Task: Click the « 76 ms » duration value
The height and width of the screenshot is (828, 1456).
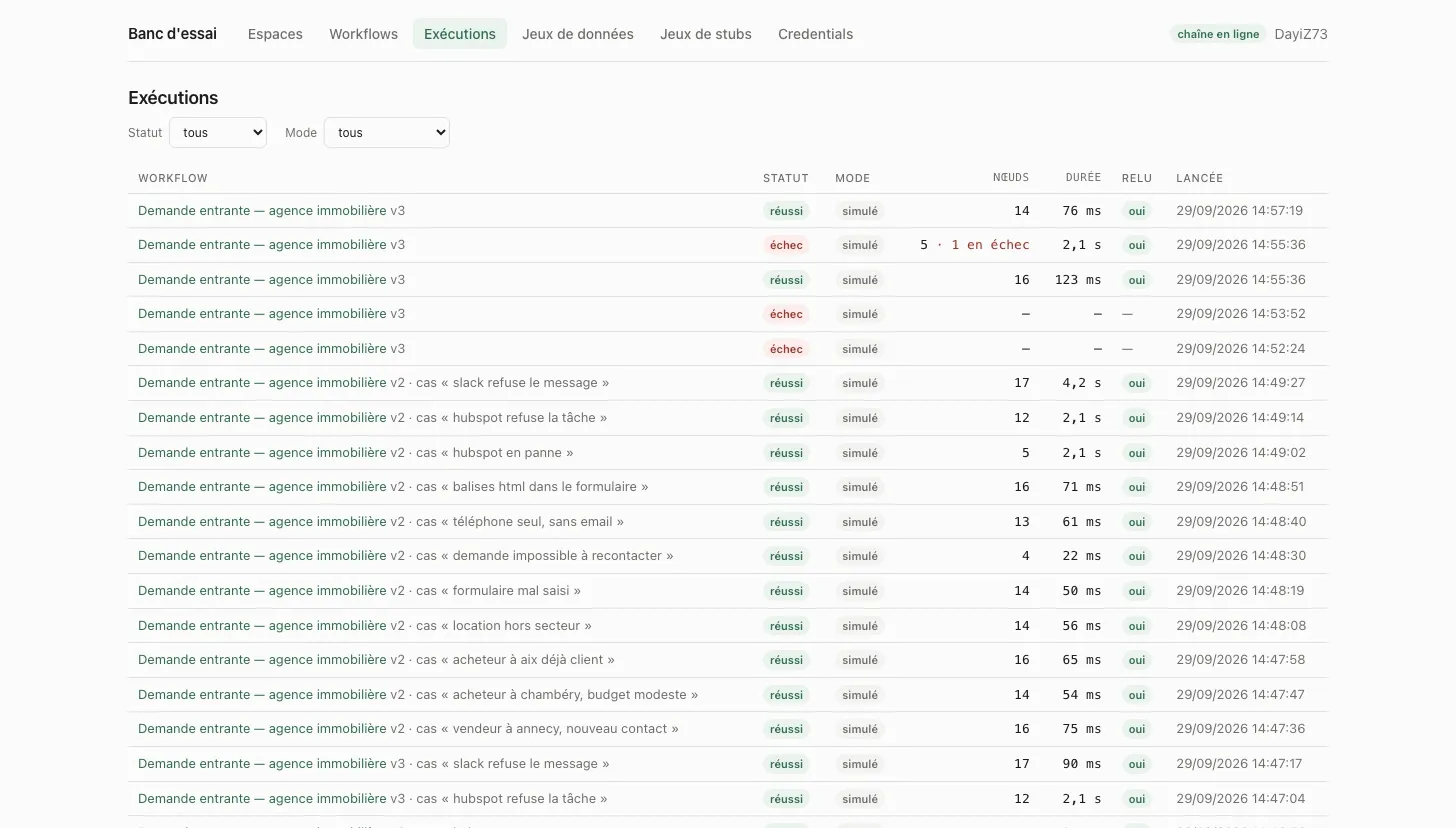Action: [1082, 211]
